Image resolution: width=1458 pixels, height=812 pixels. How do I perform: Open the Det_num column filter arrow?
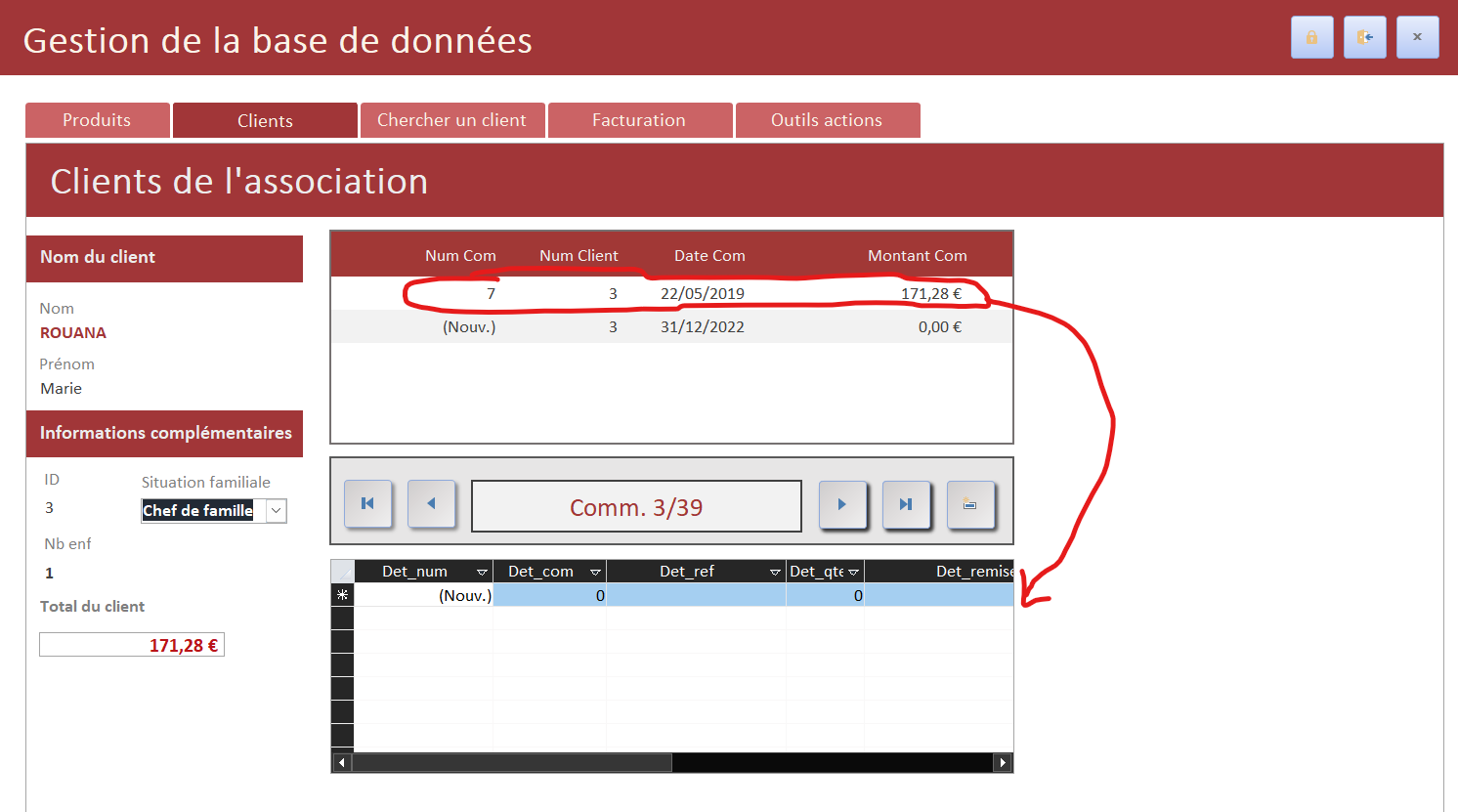[x=482, y=572]
